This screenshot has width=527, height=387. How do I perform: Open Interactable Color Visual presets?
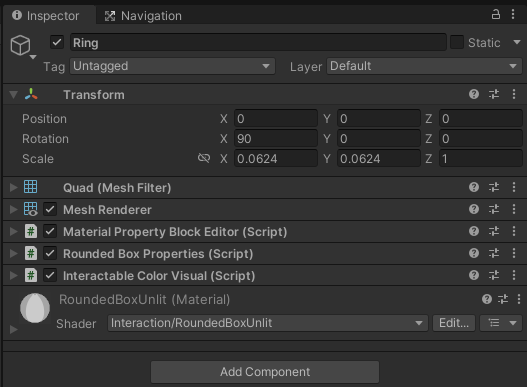coord(494,275)
